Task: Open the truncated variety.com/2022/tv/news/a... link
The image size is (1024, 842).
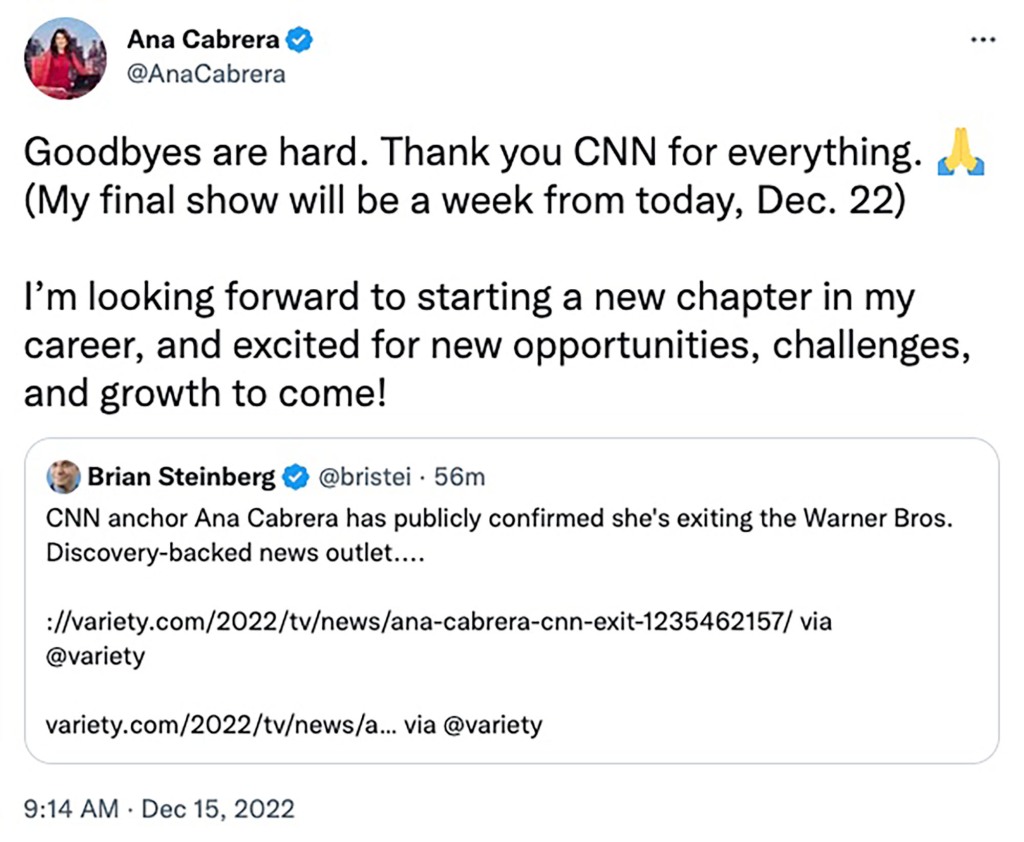Action: point(221,725)
